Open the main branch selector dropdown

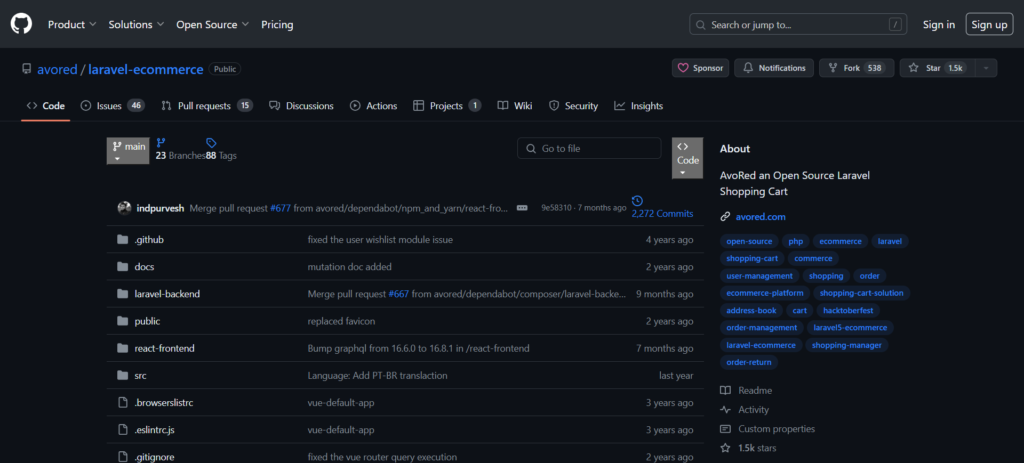(x=128, y=150)
